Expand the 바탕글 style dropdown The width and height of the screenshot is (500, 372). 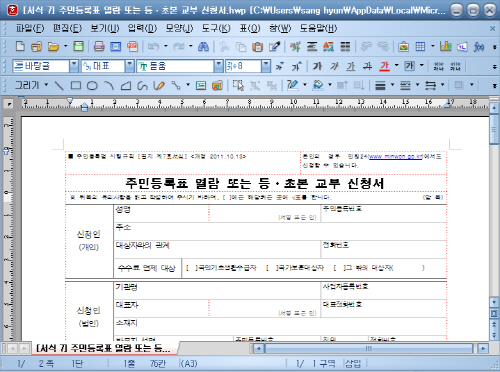pyautogui.click(x=74, y=66)
